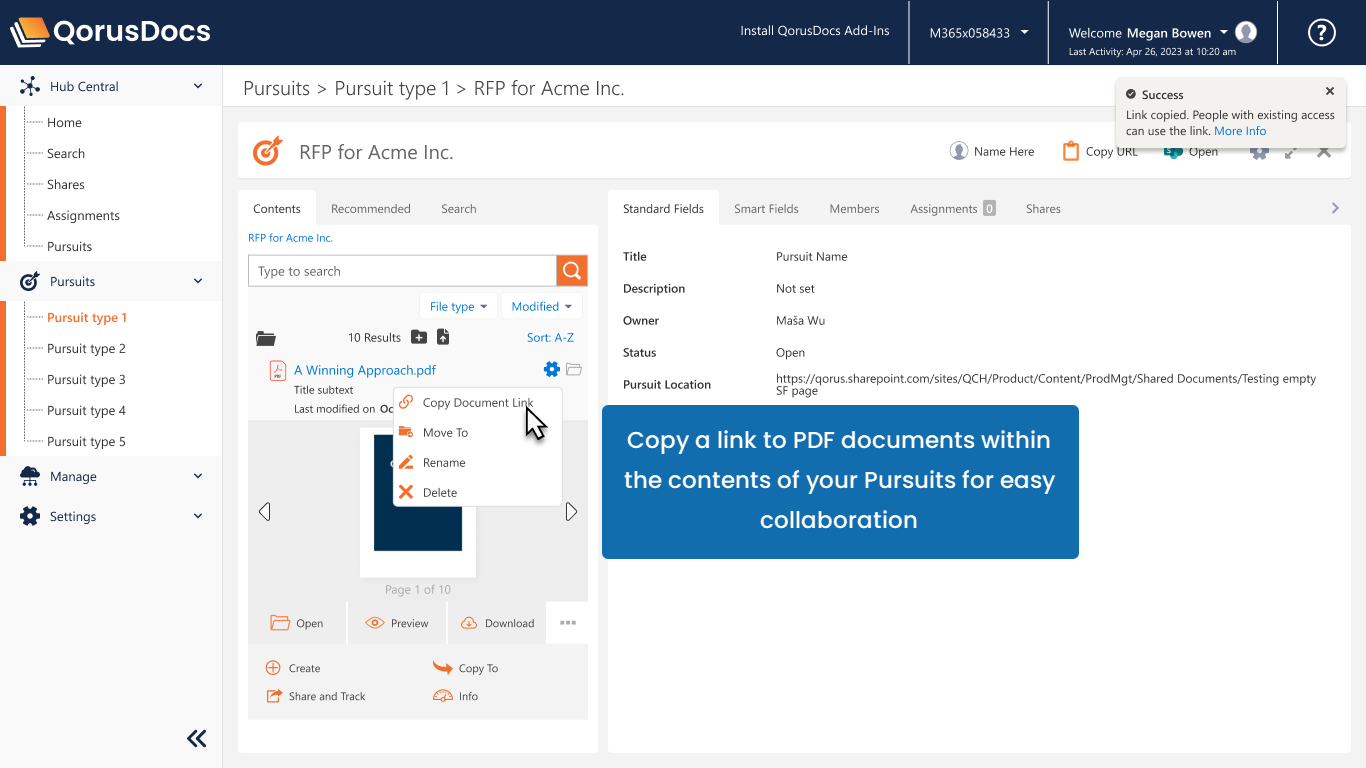Click Megan Bowen's profile avatar

1246,32
